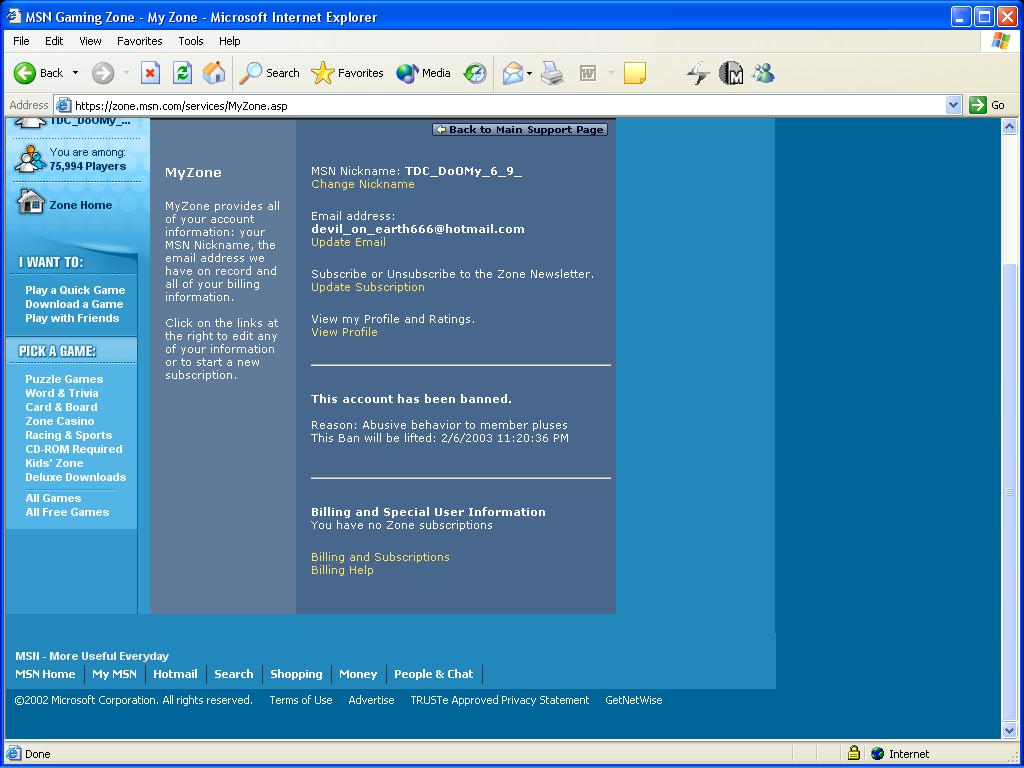Open the Back button history dropdown
Viewport: 1024px width, 768px height.
click(x=75, y=73)
